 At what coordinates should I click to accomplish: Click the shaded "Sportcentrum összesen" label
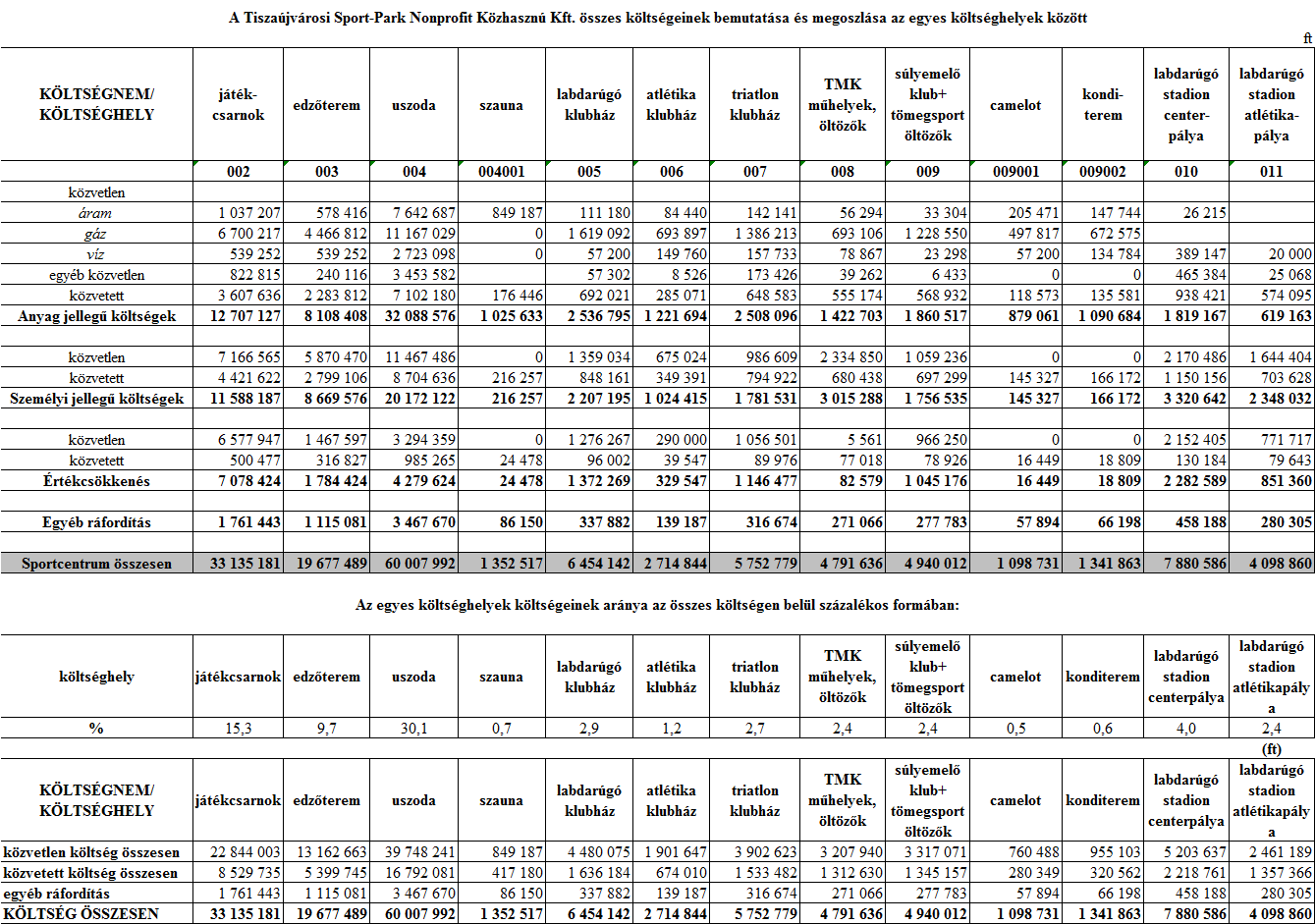pos(96,564)
